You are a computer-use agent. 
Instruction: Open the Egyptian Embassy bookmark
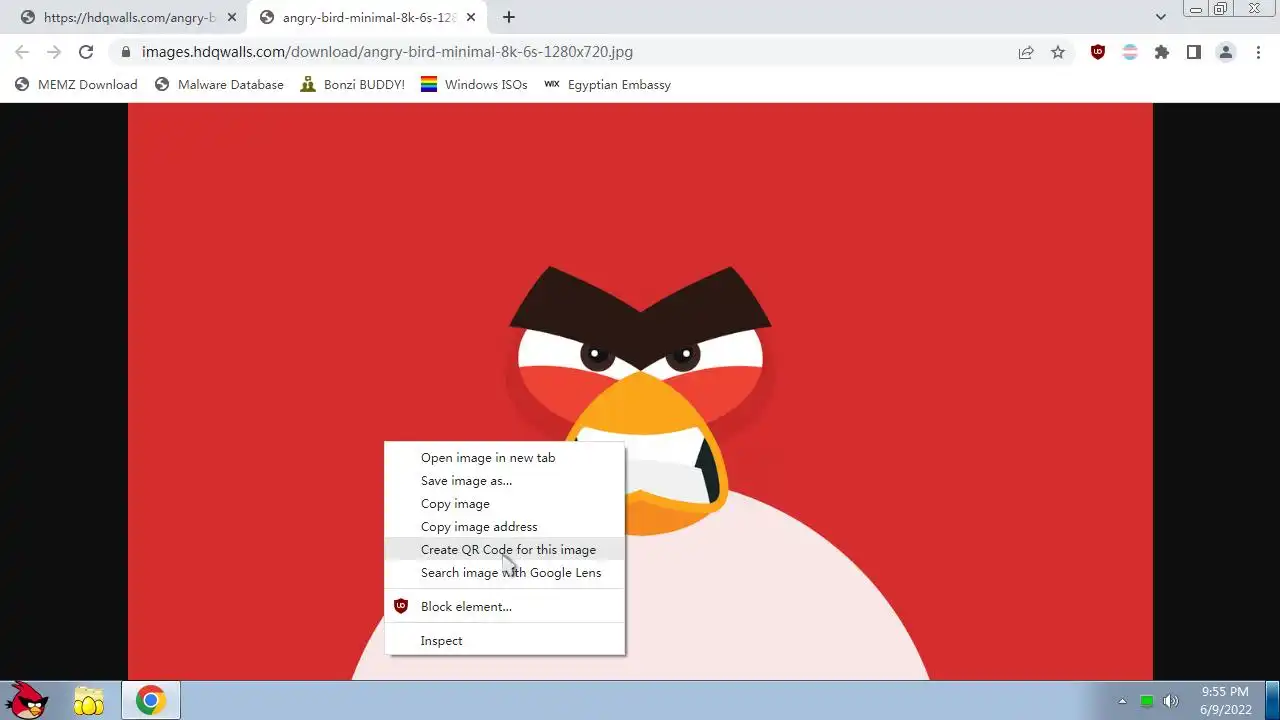[x=607, y=85]
